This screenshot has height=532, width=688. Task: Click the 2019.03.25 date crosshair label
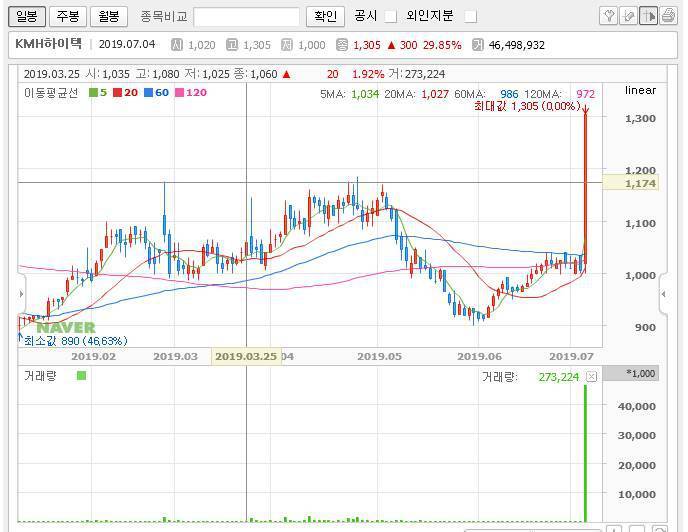246,356
